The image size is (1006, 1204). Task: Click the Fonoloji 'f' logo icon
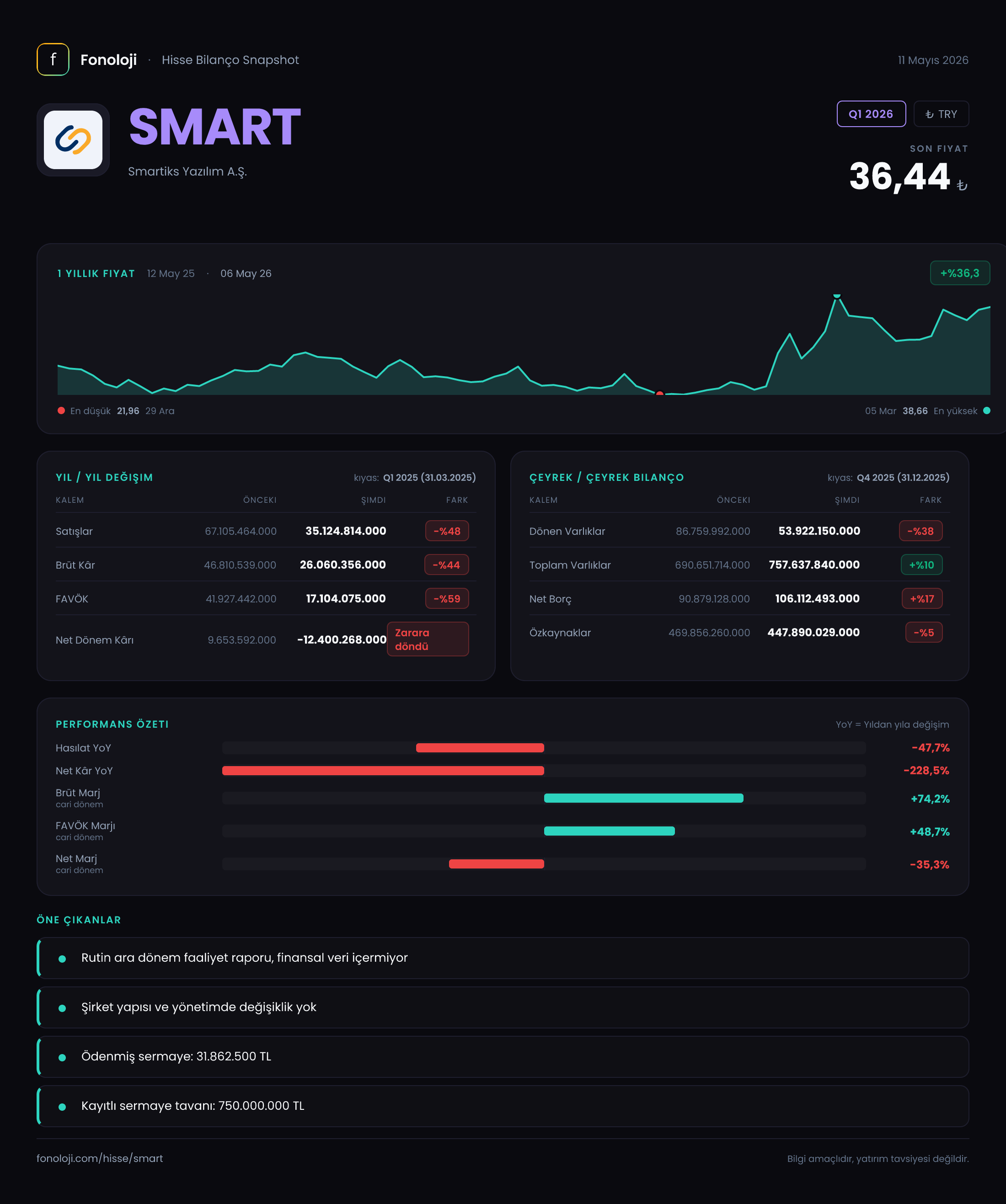[x=53, y=59]
